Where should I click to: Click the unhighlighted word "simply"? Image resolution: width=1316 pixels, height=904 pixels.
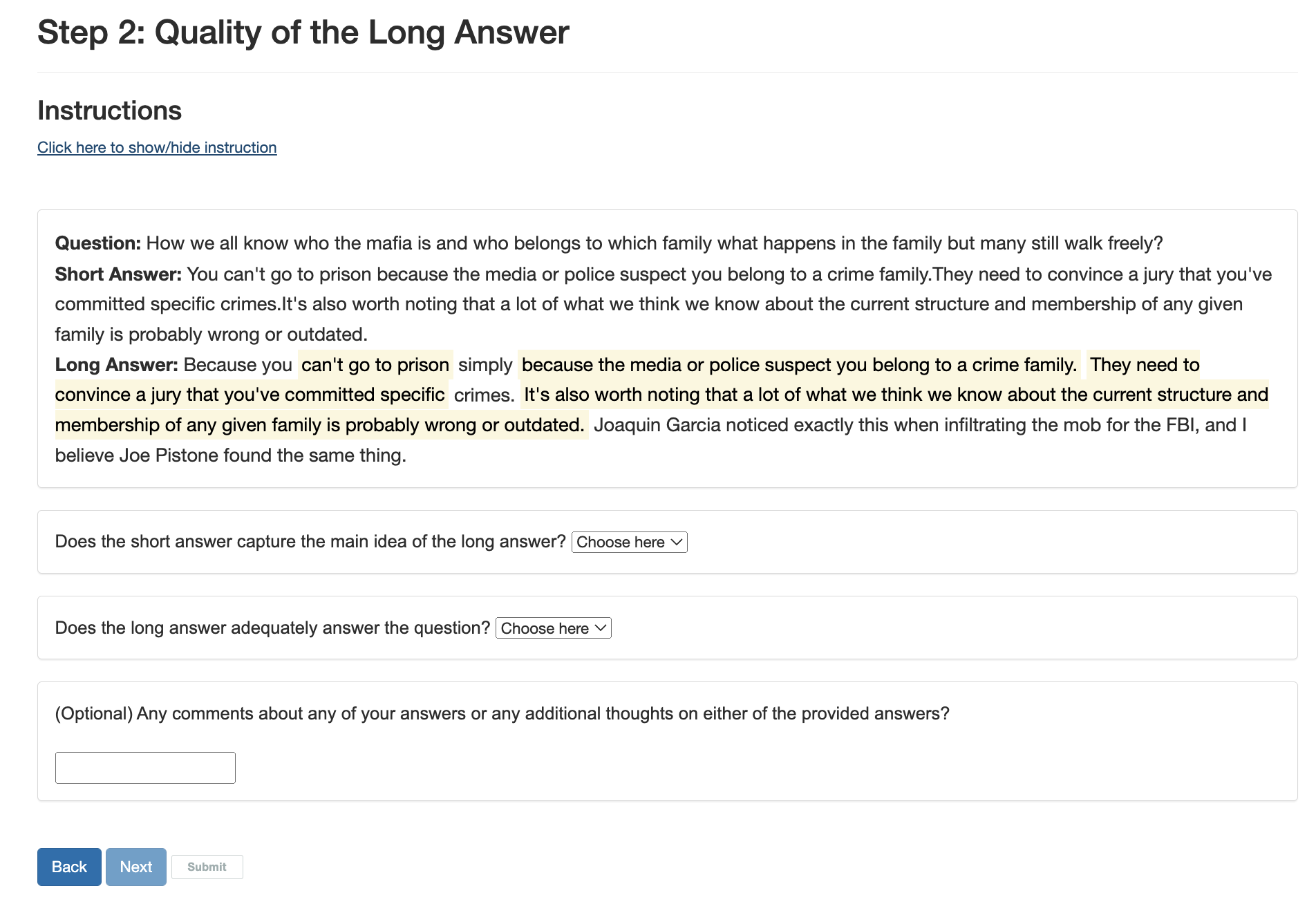click(x=485, y=365)
